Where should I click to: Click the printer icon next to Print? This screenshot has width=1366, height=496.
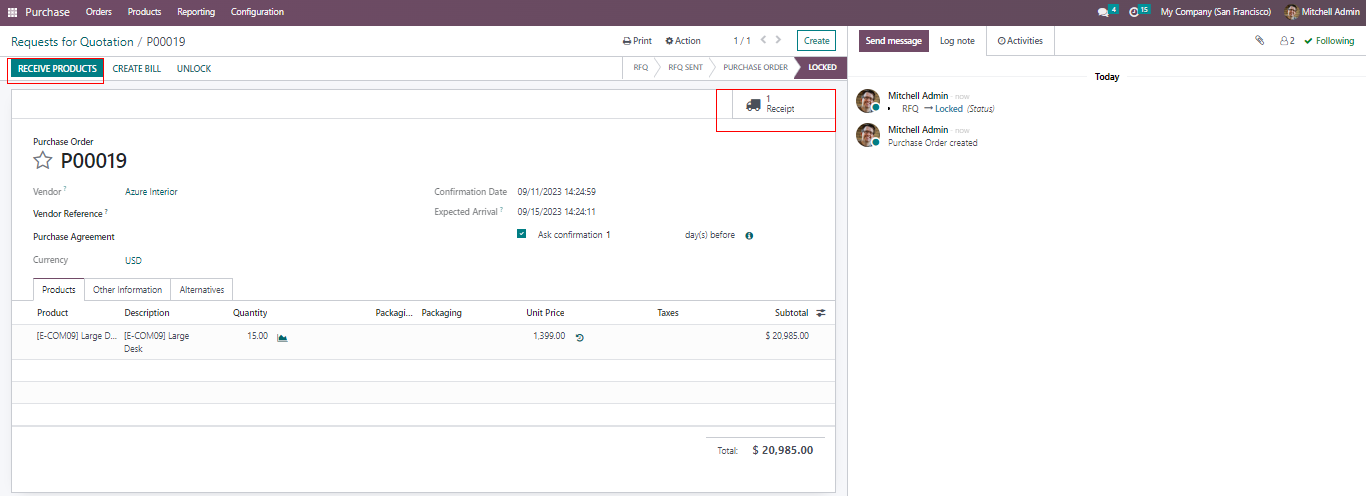(627, 41)
